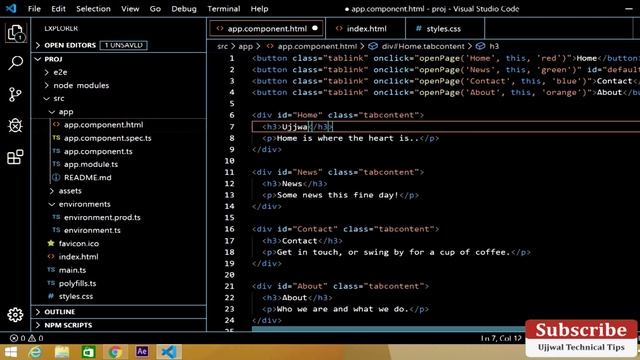Open styles.css in the explorer tree

pos(76,296)
